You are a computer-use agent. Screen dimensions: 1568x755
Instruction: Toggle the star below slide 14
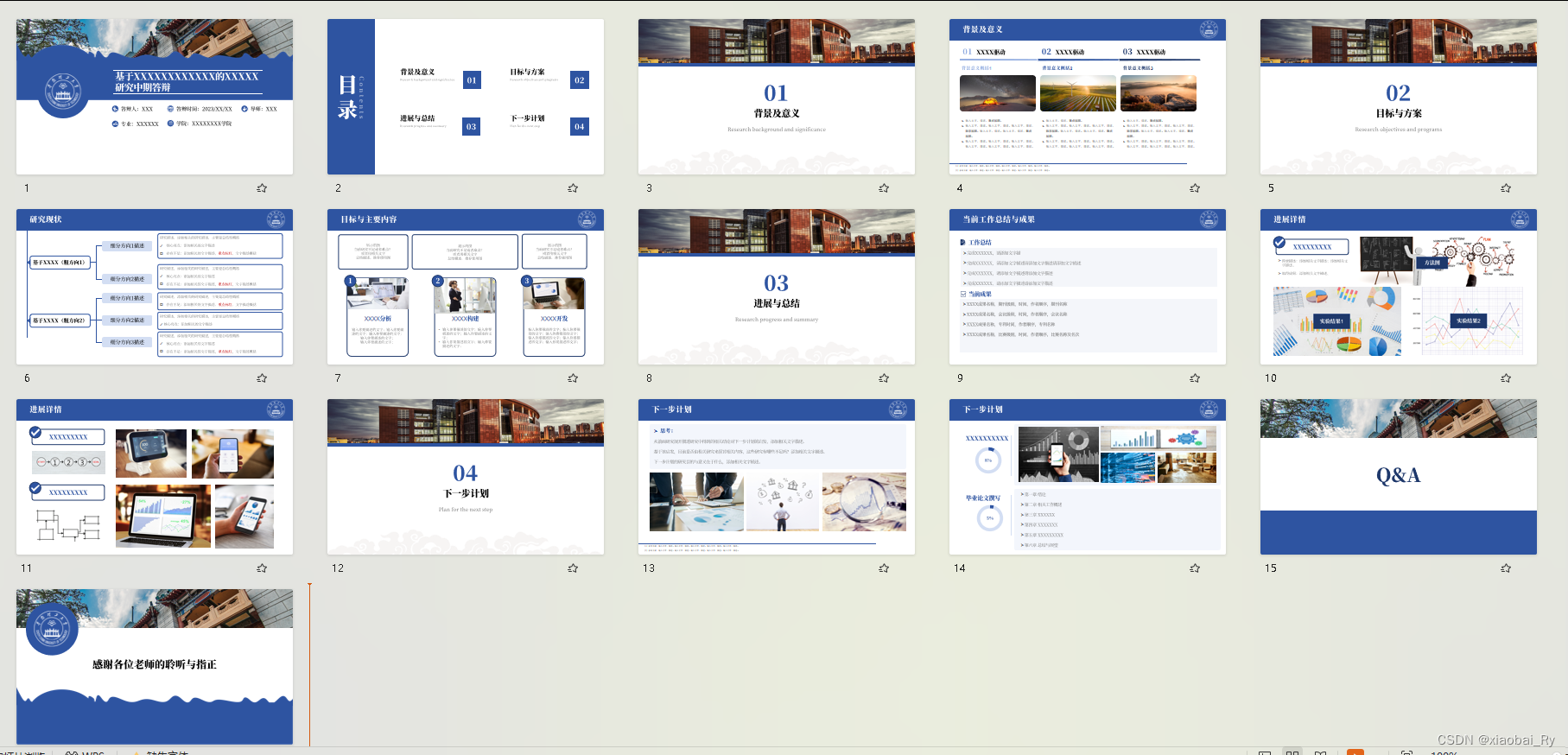[x=1195, y=568]
